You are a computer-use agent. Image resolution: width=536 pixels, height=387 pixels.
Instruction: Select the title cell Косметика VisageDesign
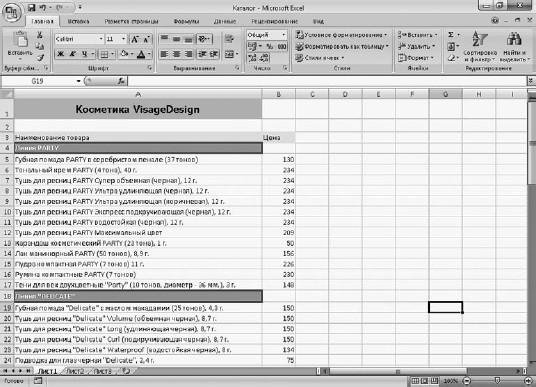[x=138, y=109]
